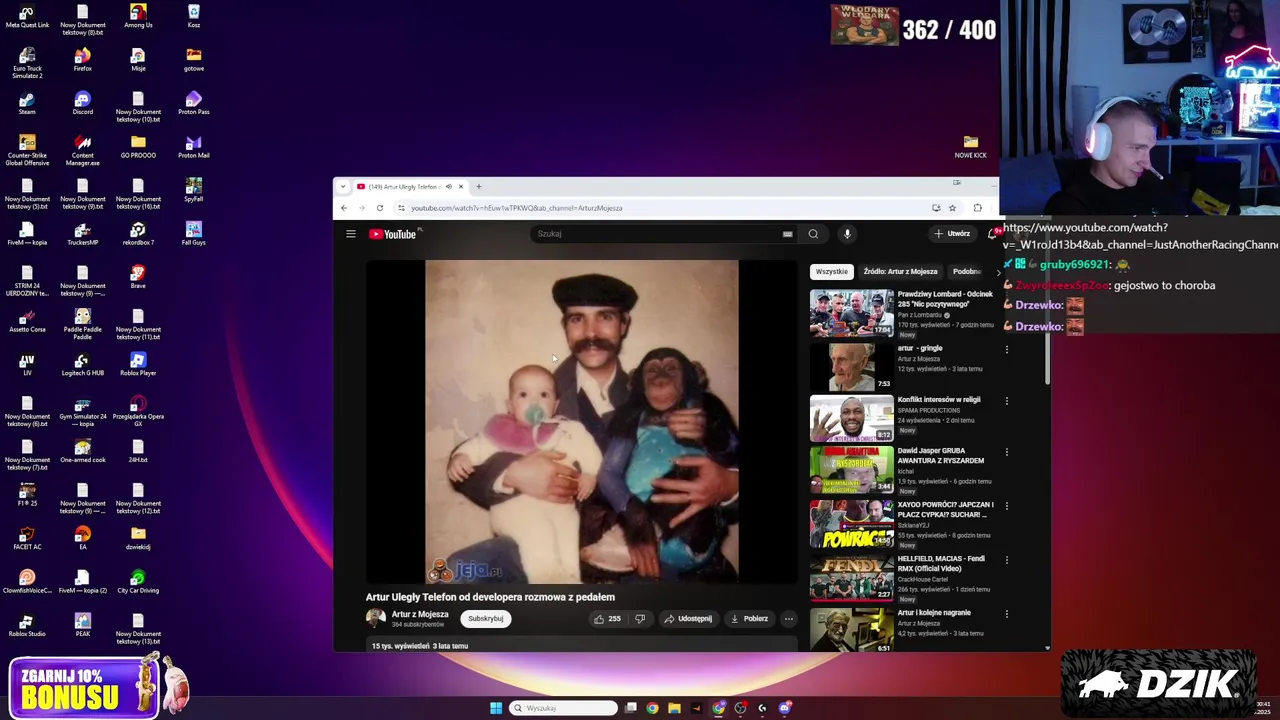
Task: Mute the YouTube tab via speaker icon
Action: [449, 187]
